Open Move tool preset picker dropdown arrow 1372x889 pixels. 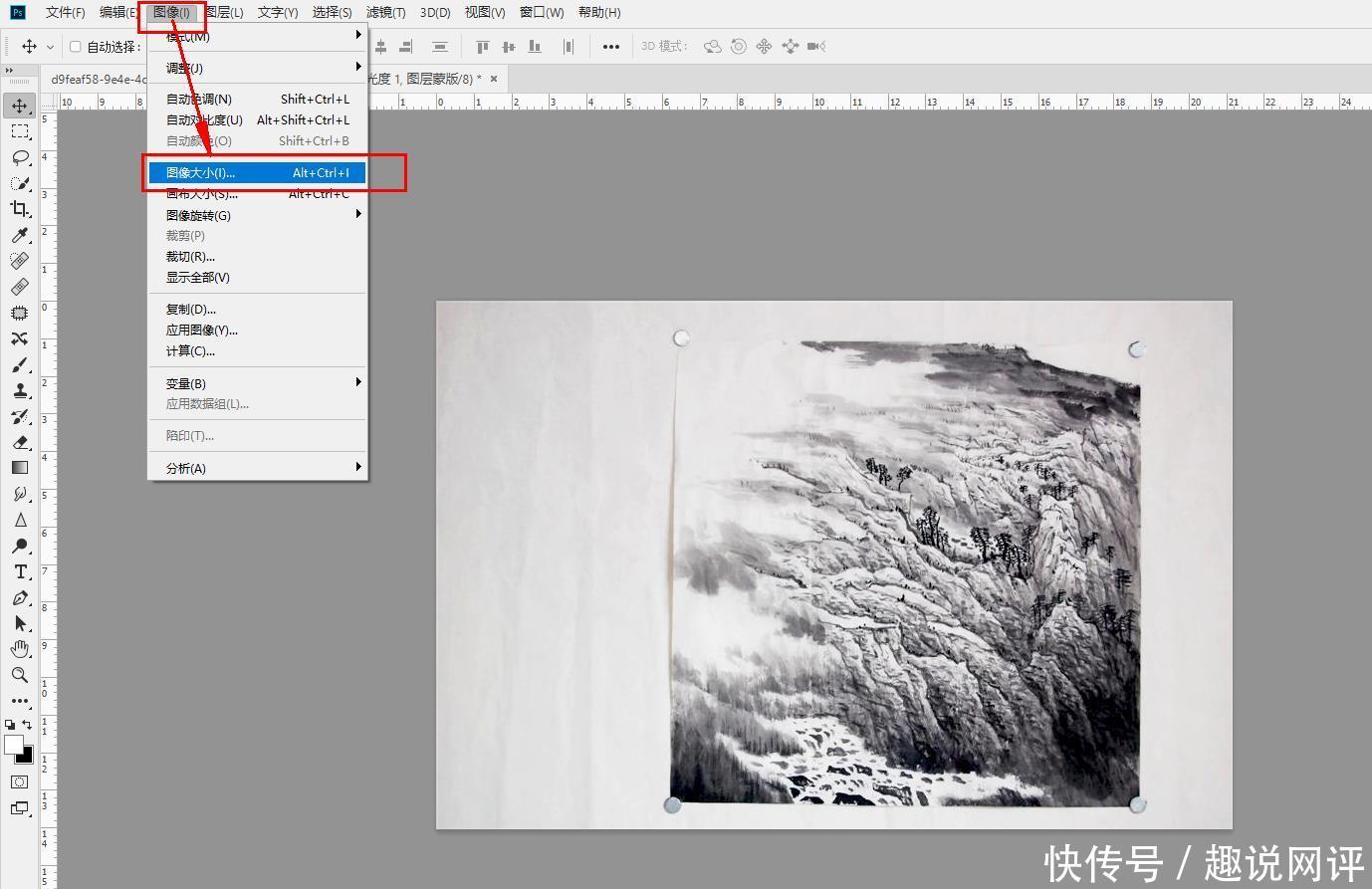point(50,47)
